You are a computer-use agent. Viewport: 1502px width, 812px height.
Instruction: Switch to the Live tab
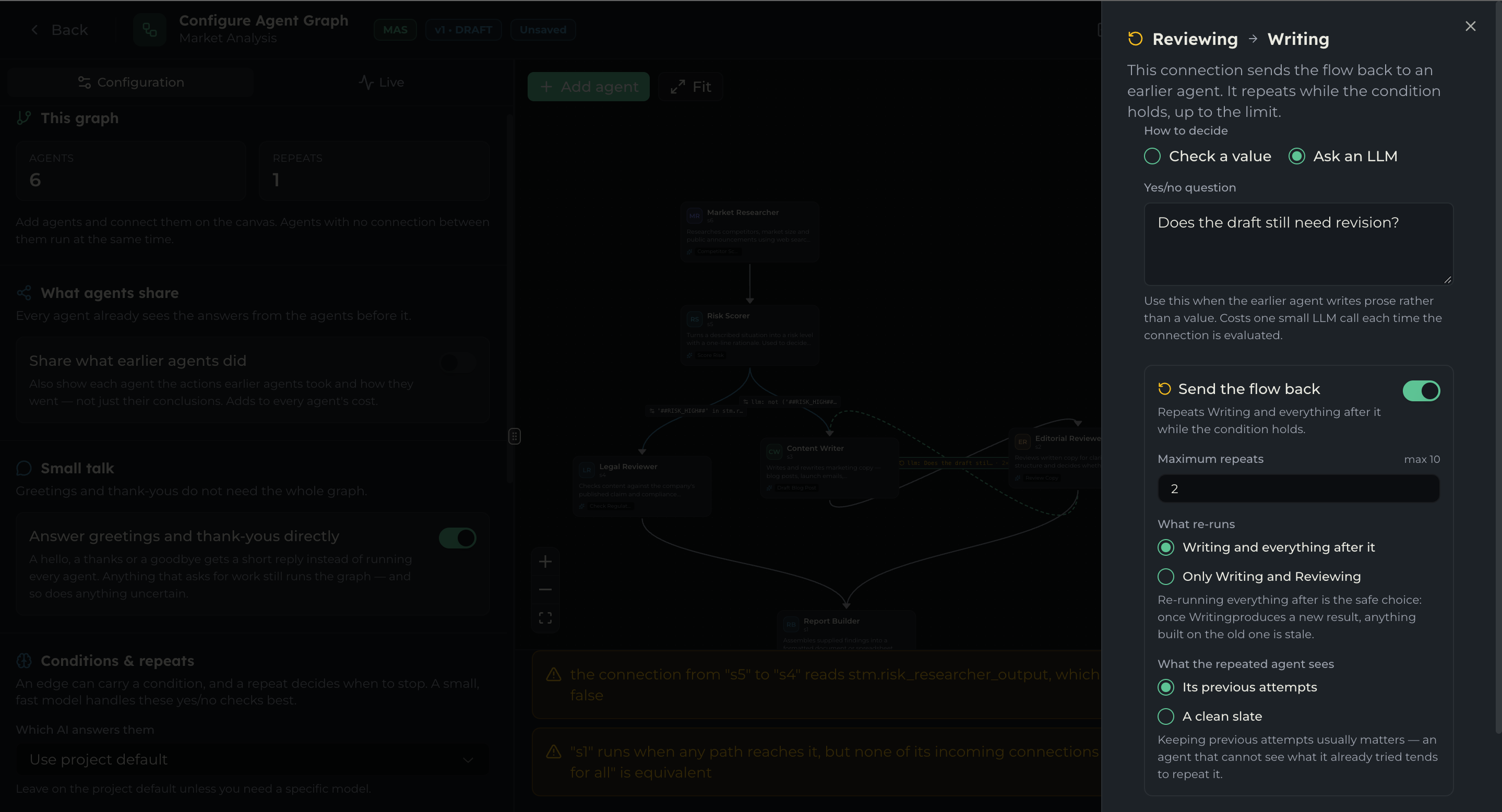pyautogui.click(x=382, y=82)
